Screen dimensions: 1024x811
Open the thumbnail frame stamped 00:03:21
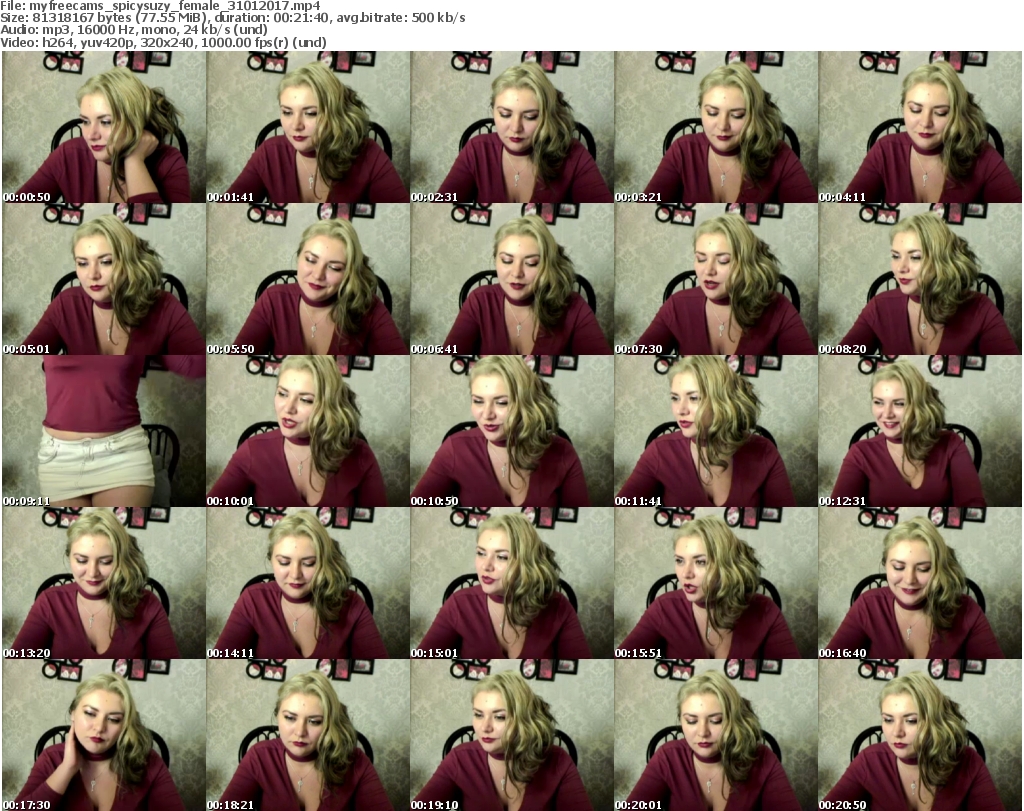tap(716, 127)
